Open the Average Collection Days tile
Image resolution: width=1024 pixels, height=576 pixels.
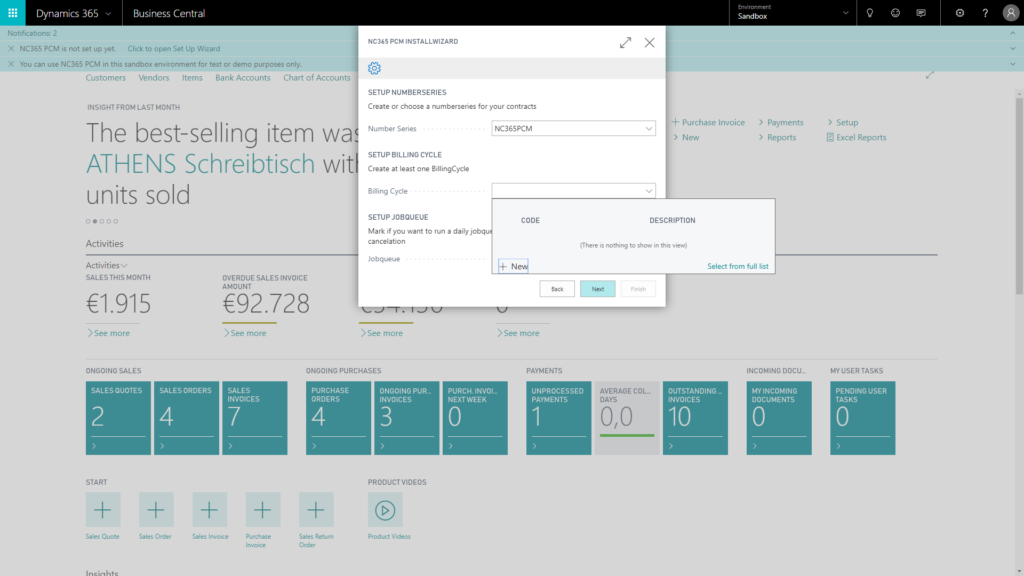627,418
